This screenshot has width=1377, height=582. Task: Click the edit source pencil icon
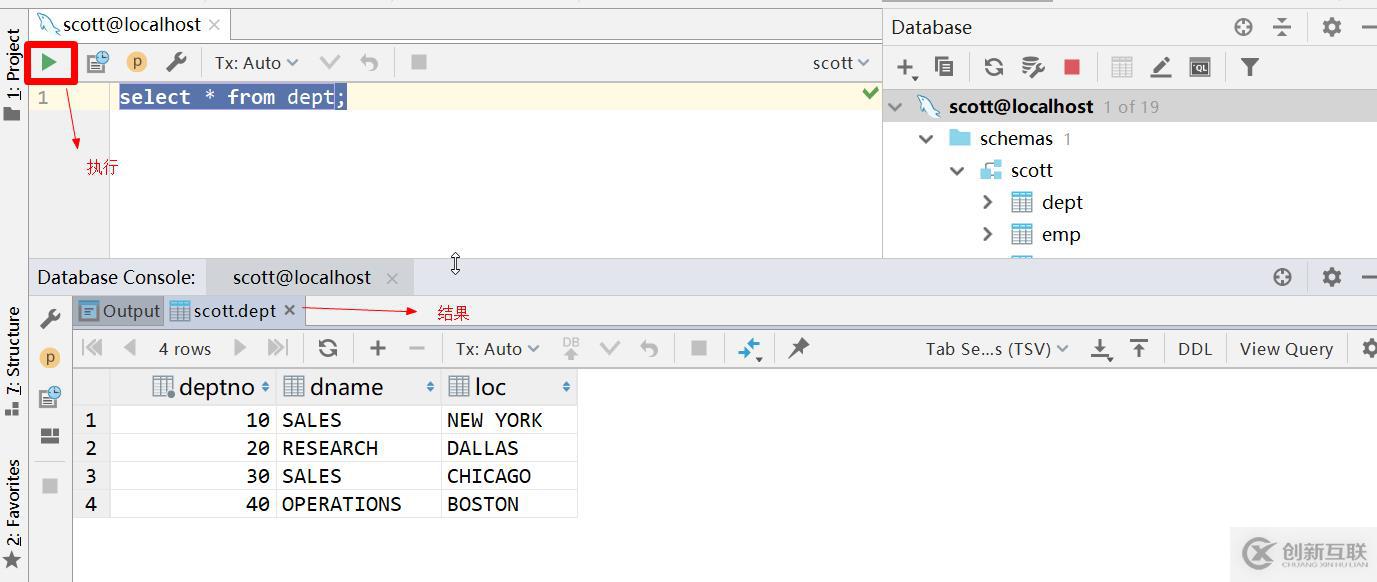pos(1161,67)
